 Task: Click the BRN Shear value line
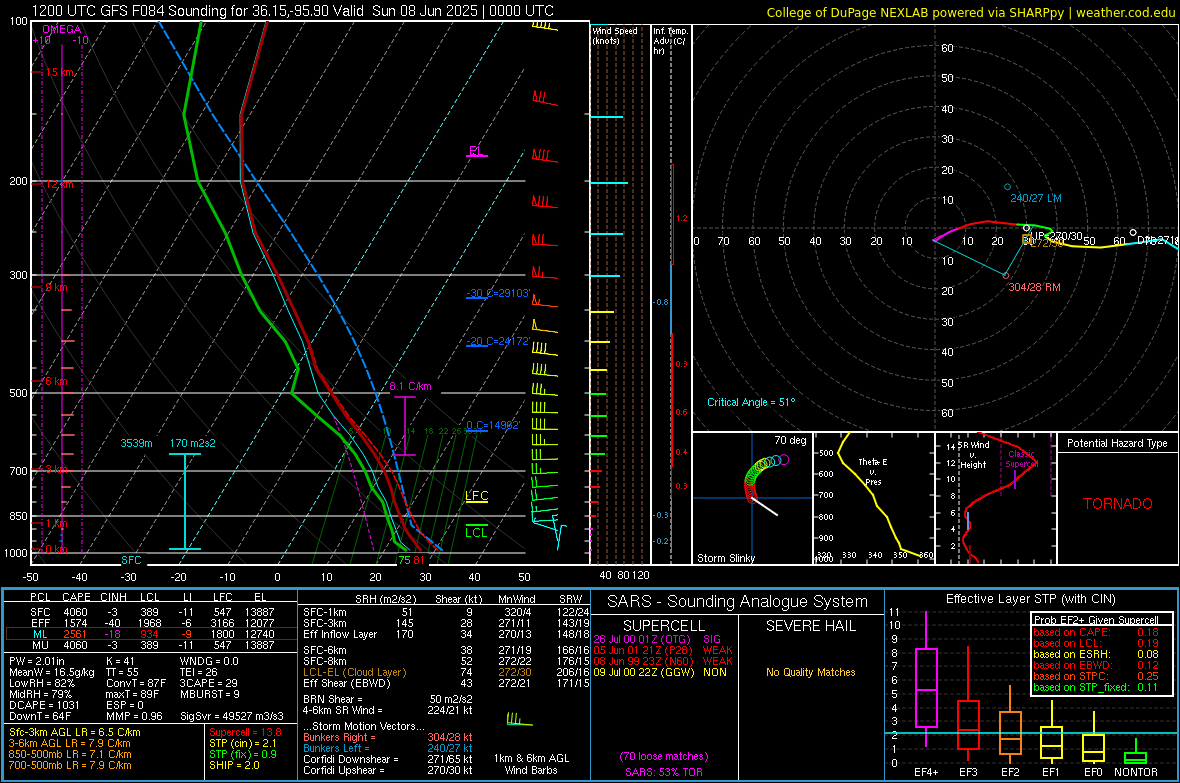(x=388, y=699)
